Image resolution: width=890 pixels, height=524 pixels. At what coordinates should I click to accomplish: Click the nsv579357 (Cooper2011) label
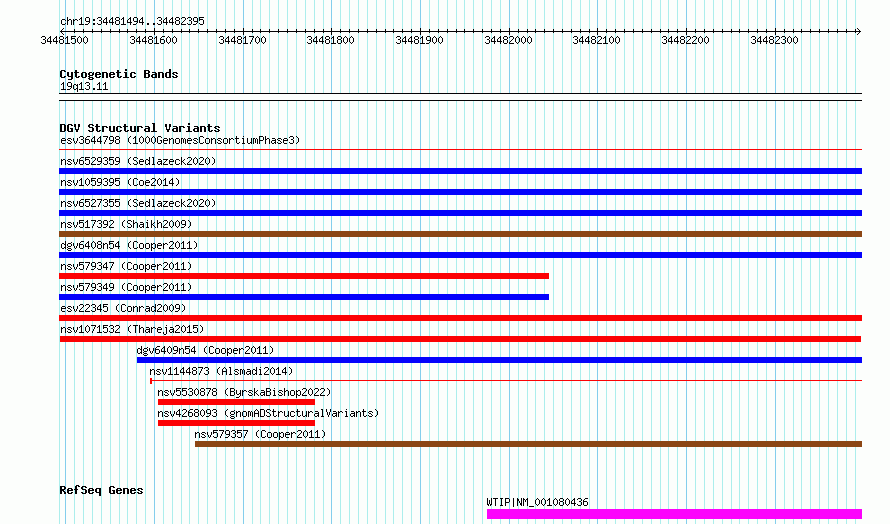click(260, 434)
